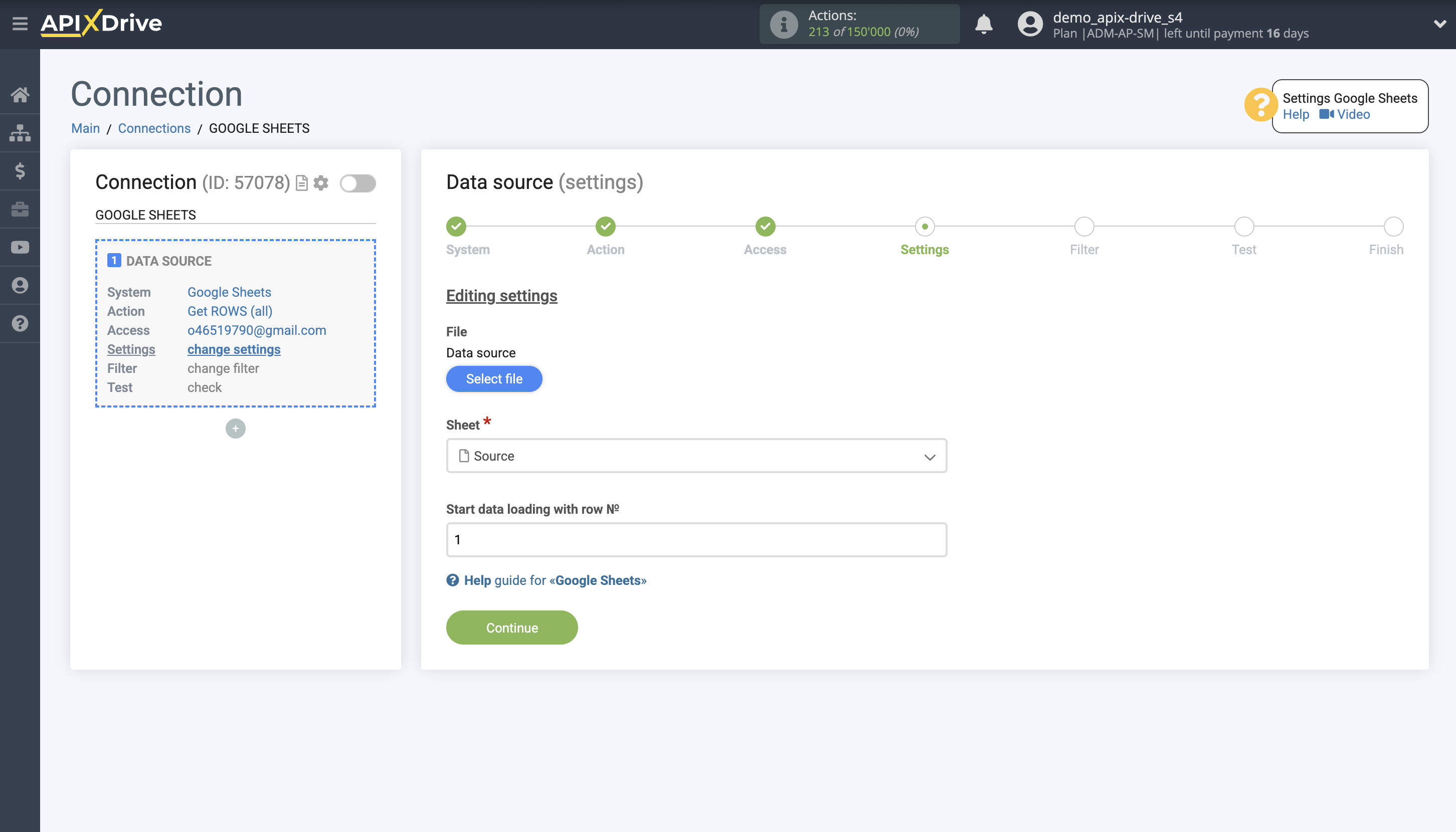
Task: Select the Connections hierarchy icon in sidebar
Action: click(x=20, y=133)
